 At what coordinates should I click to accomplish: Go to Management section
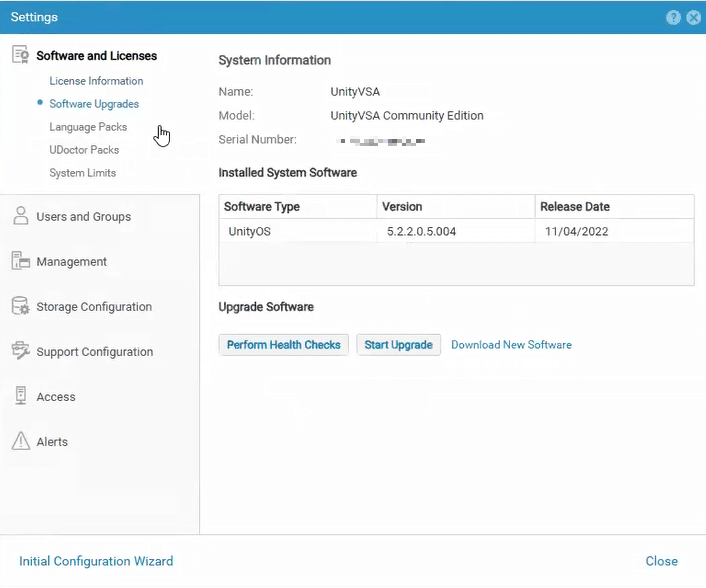coord(72,262)
